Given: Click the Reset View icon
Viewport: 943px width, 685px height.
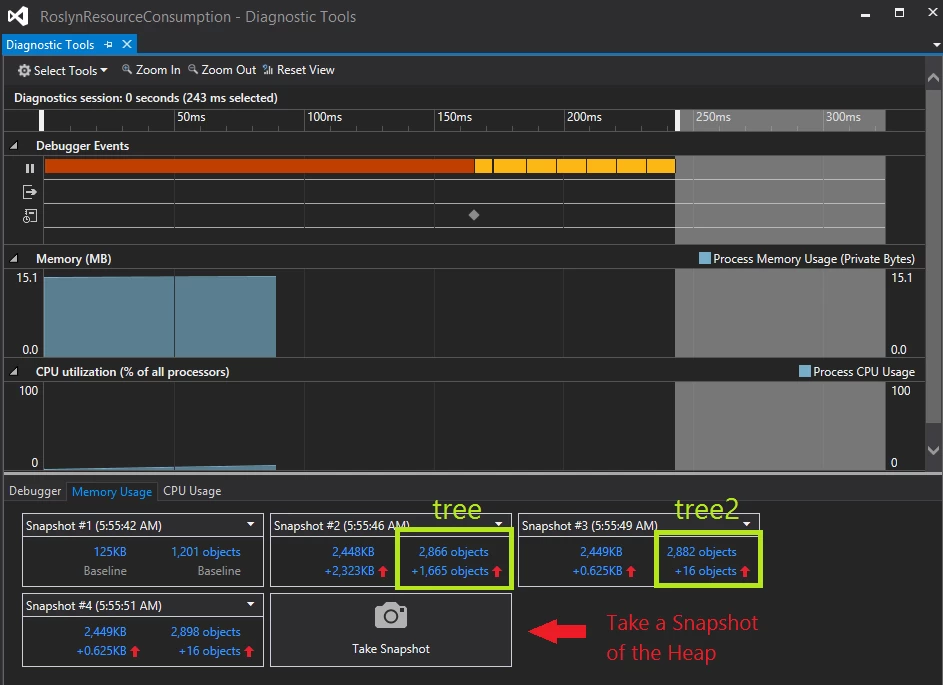Looking at the screenshot, I should [x=268, y=70].
